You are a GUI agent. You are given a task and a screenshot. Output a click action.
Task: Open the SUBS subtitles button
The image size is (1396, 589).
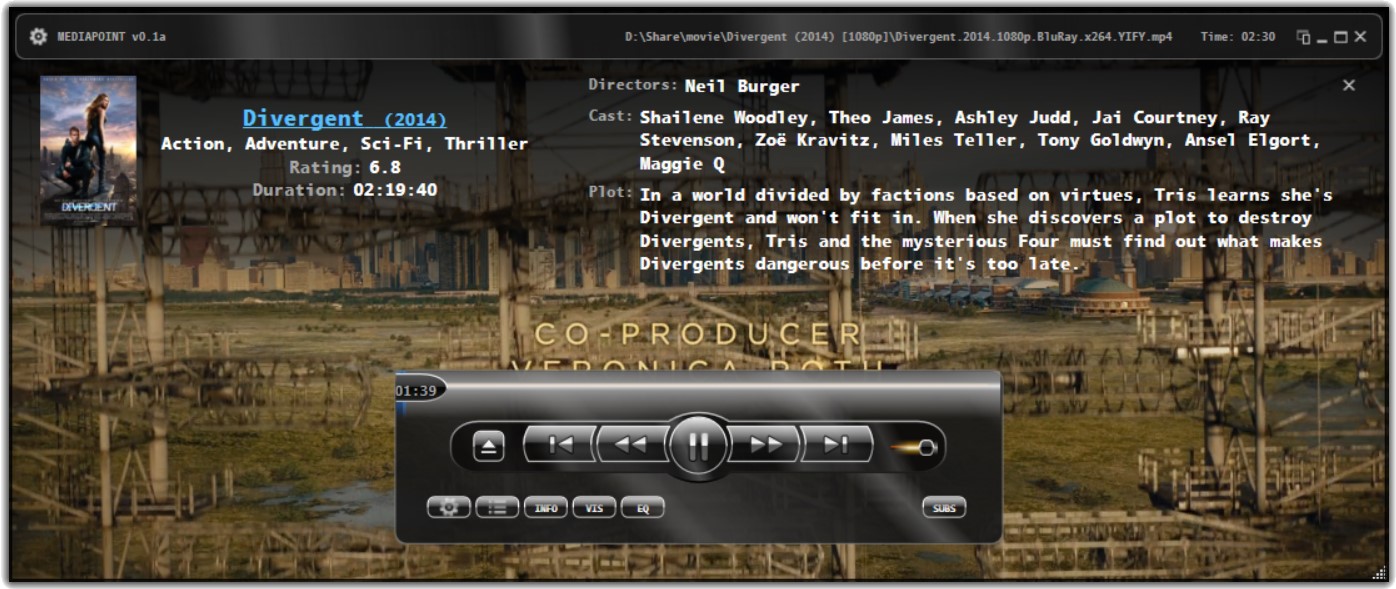[944, 507]
